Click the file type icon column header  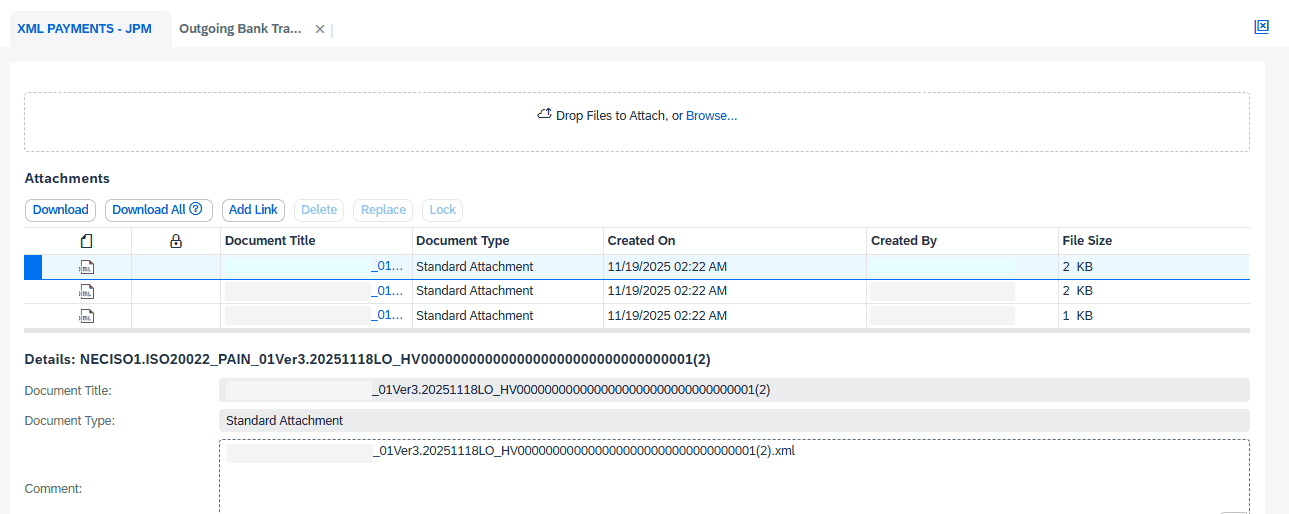87,241
